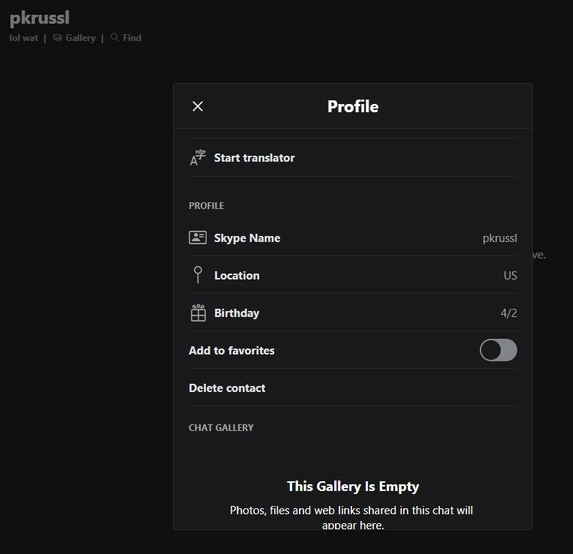Click the Profile panel title
The height and width of the screenshot is (554, 573).
[353, 106]
